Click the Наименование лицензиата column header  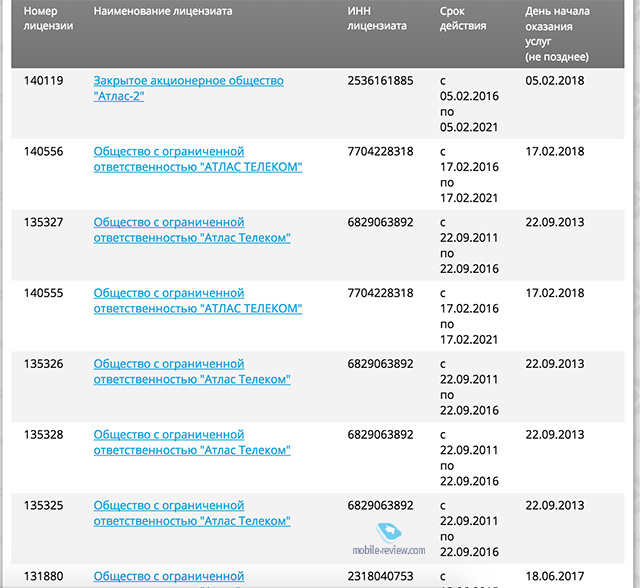tap(163, 11)
